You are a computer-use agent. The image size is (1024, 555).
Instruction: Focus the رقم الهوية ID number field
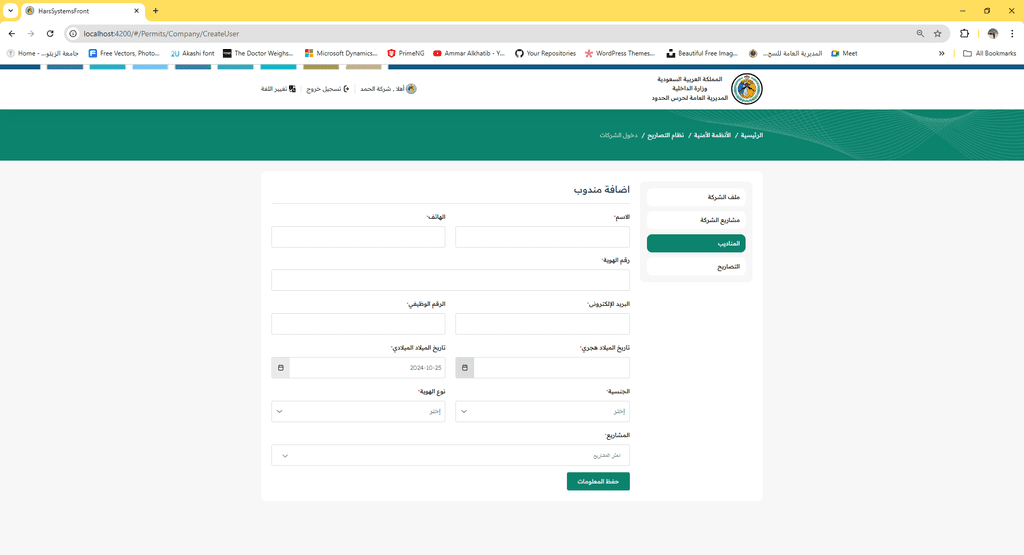point(451,280)
